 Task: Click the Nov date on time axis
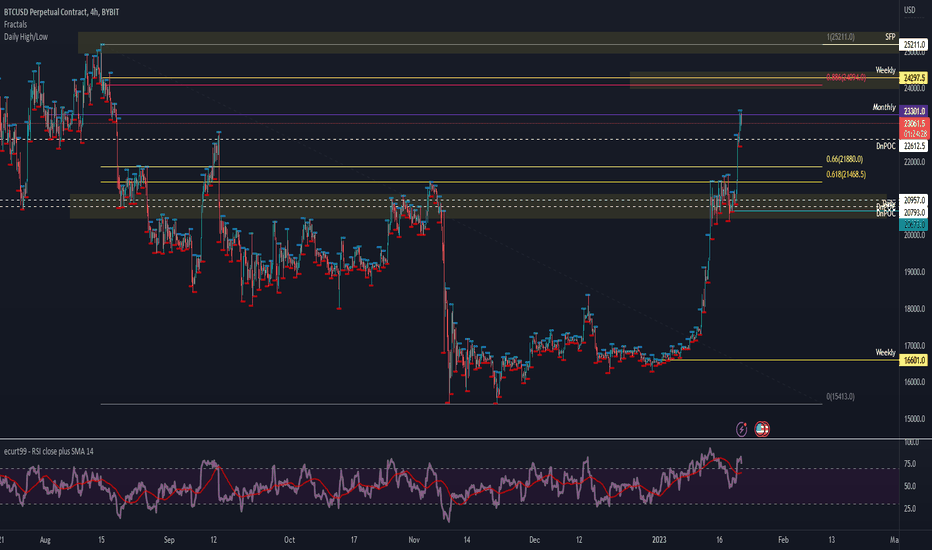click(414, 540)
